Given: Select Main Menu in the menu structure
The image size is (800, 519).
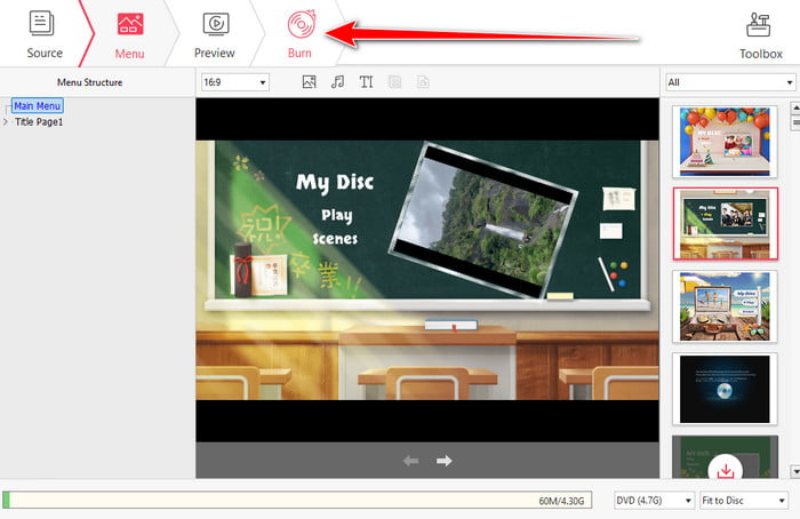Looking at the screenshot, I should pos(37,106).
